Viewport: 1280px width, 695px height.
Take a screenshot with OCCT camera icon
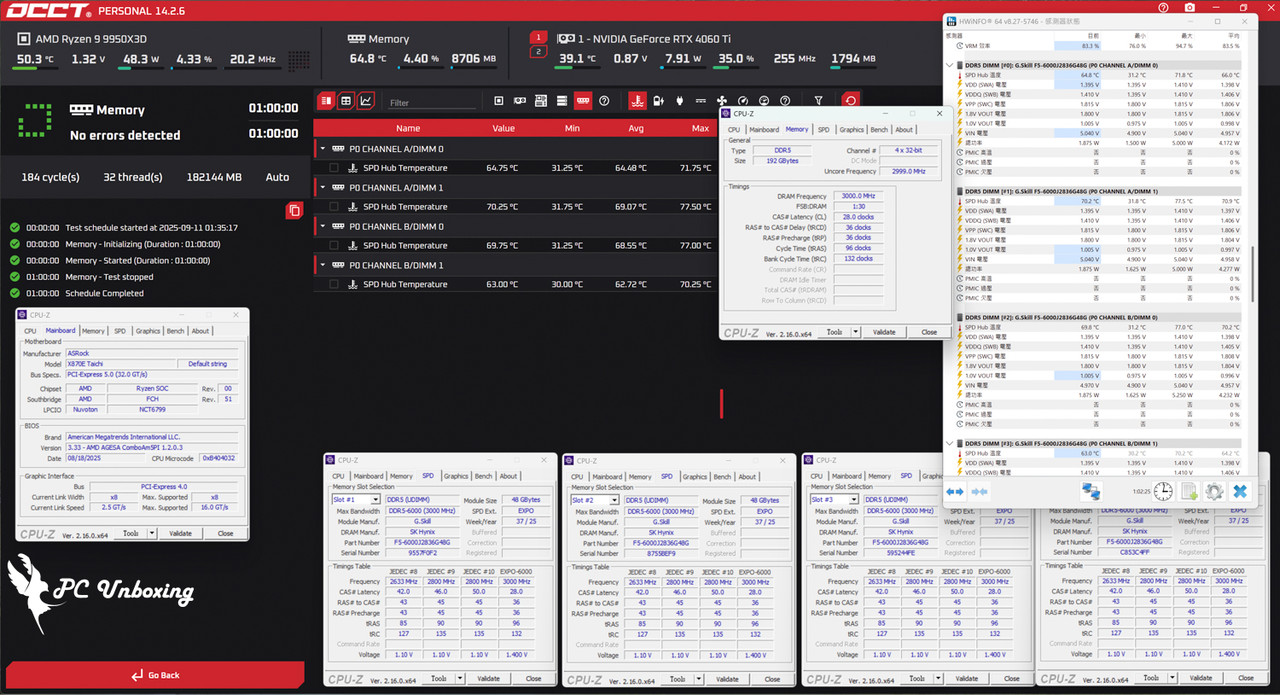[1189, 8]
